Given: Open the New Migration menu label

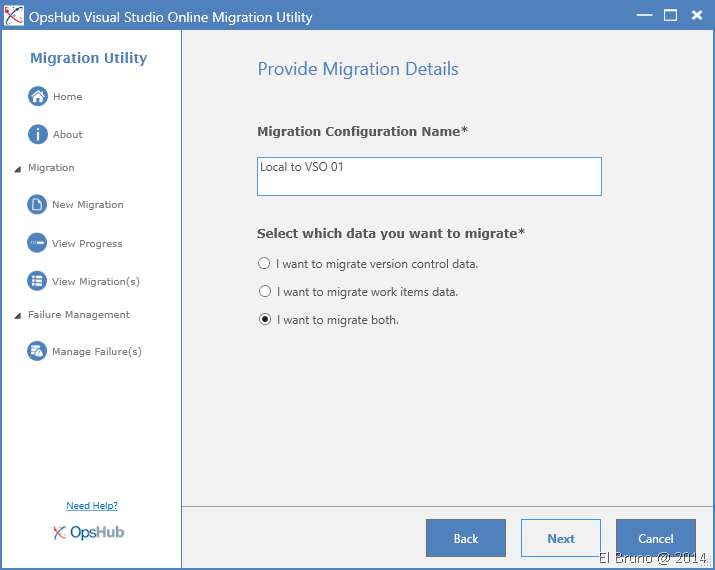Looking at the screenshot, I should [x=88, y=205].
